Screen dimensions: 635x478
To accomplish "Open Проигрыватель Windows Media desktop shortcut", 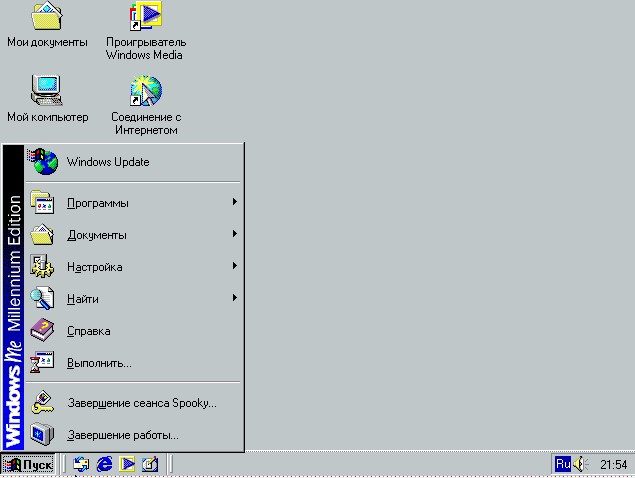I will pos(145,16).
